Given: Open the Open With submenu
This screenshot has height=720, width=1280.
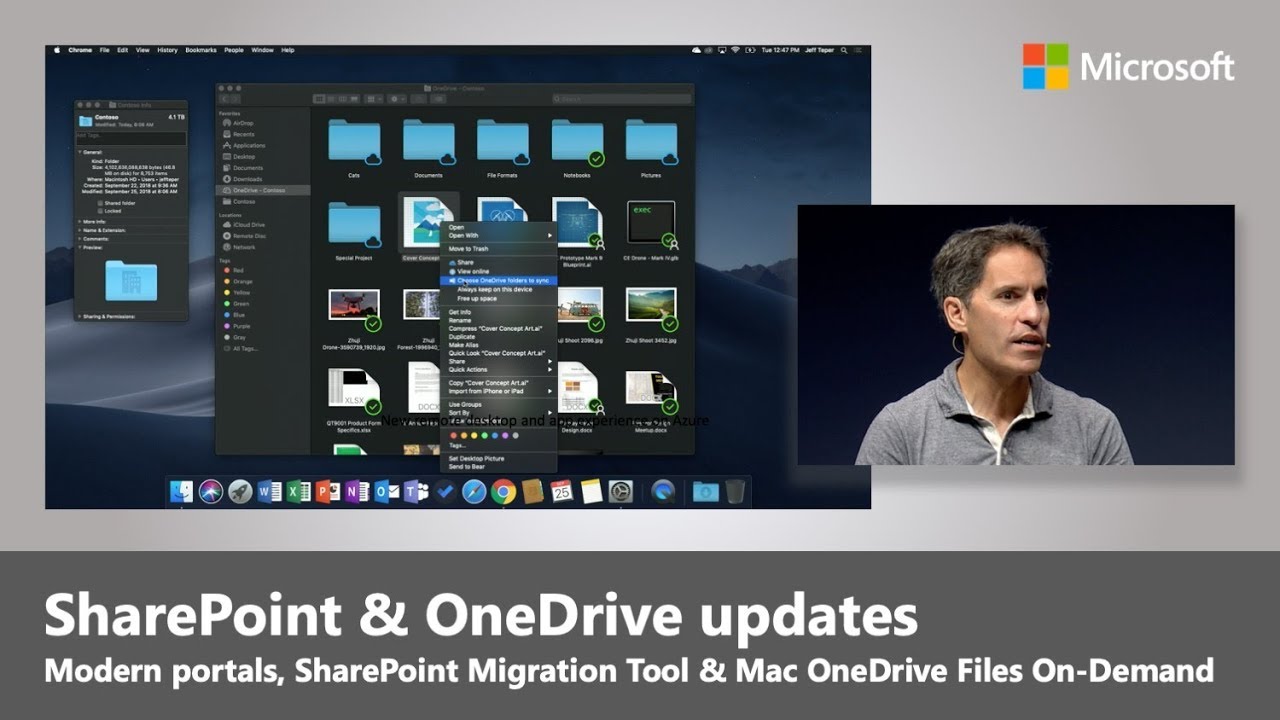Looking at the screenshot, I should pos(499,235).
